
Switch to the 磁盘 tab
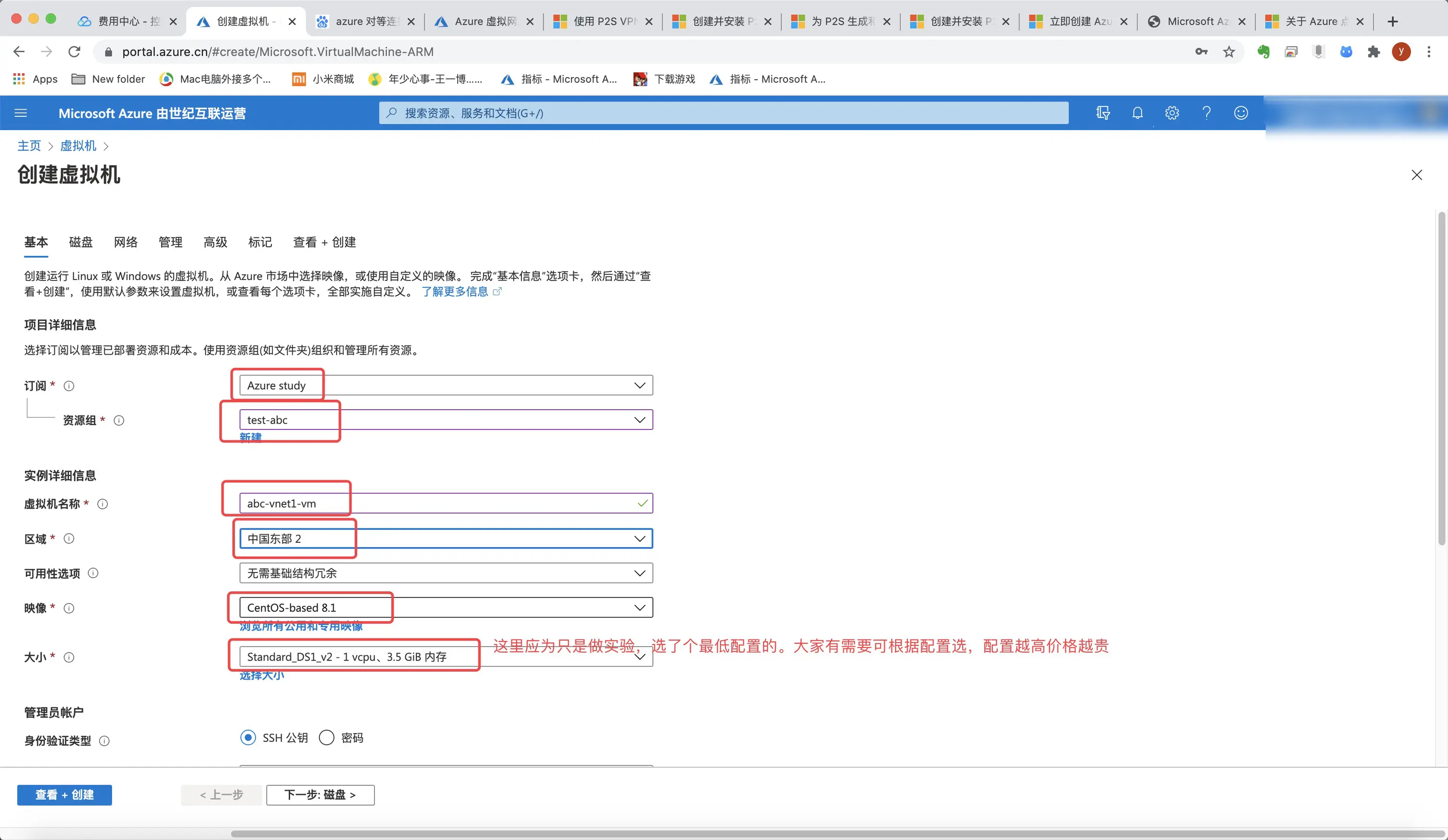click(x=80, y=243)
